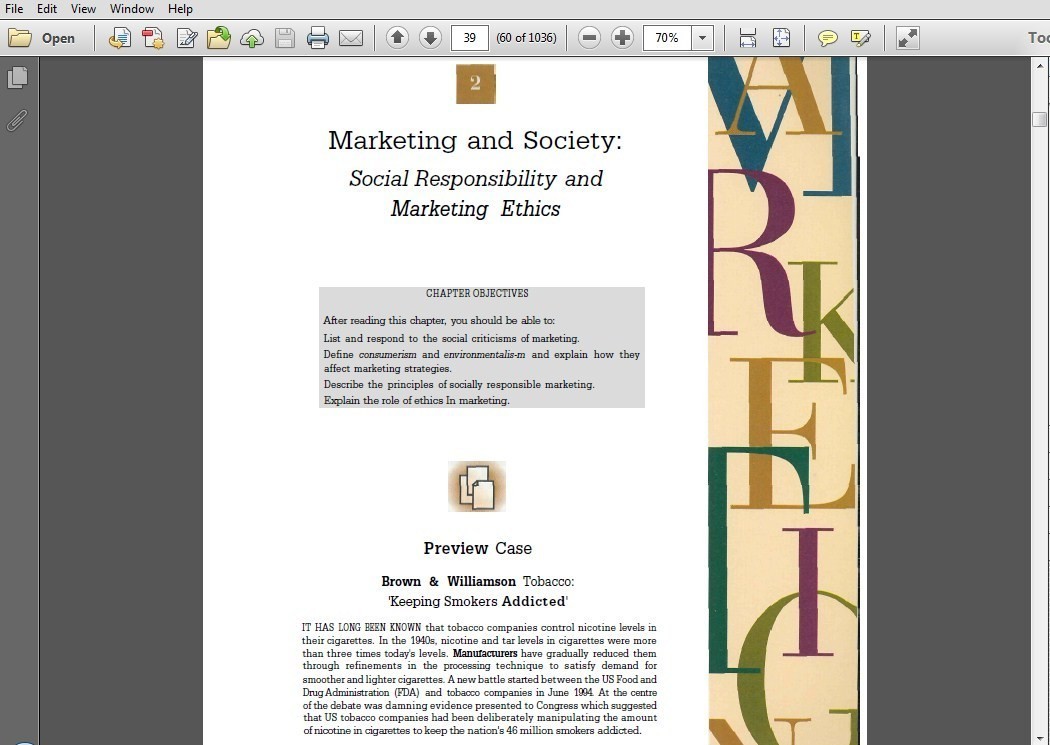Click the read mode expand icon
Screen dimensions: 1050x745
[908, 38]
